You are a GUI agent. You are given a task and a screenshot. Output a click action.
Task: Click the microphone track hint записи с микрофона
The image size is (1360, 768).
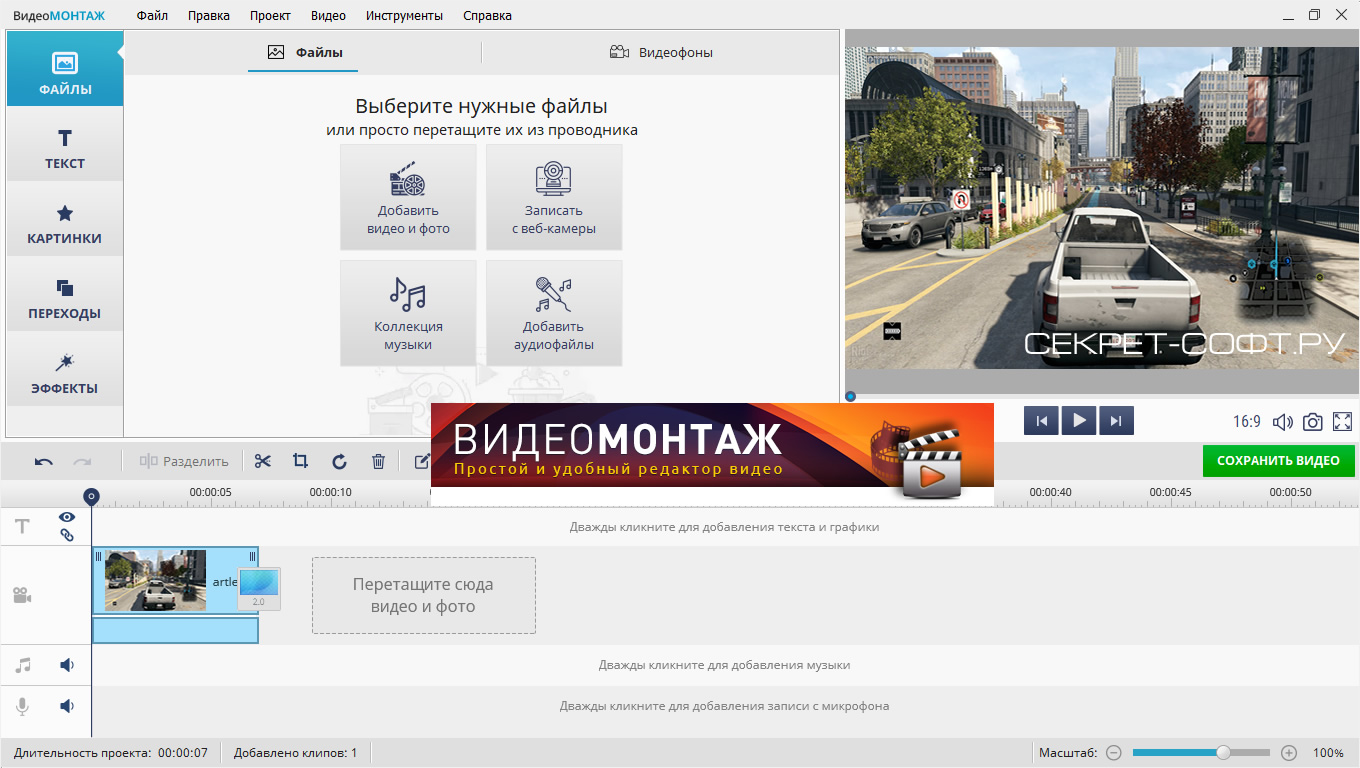coord(724,706)
